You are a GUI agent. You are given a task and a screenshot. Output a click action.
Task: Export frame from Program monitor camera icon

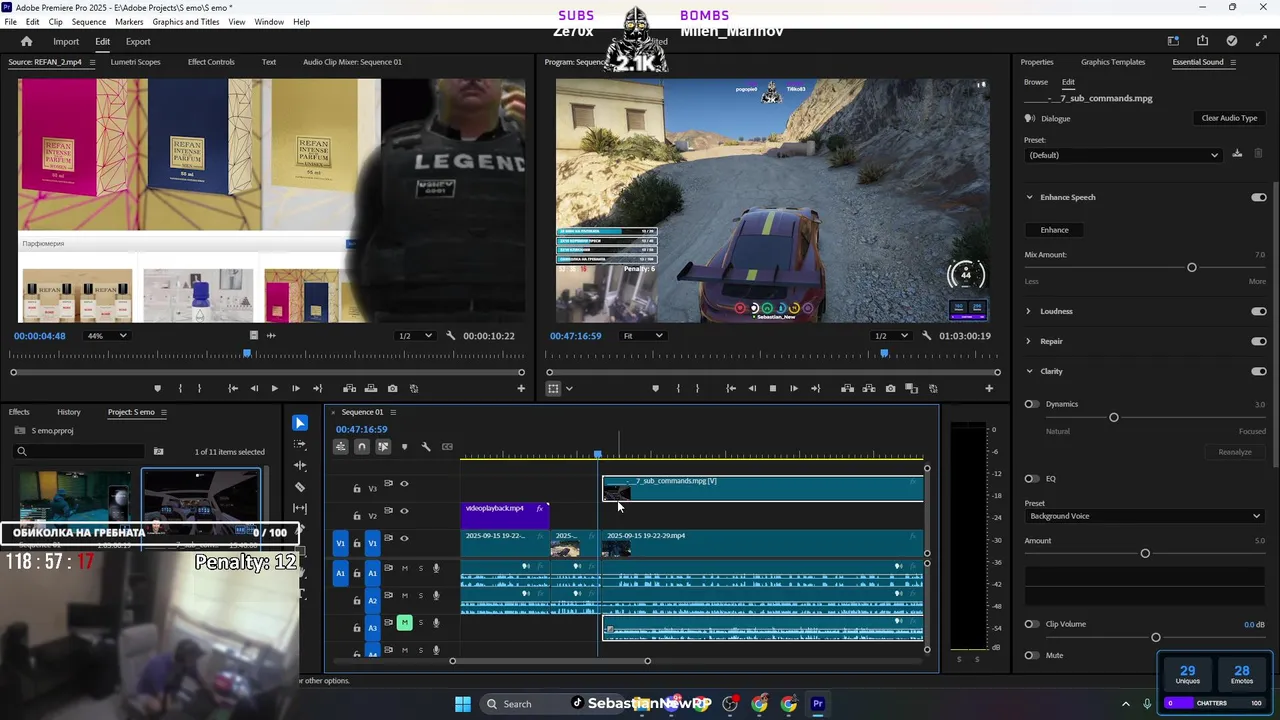click(890, 388)
